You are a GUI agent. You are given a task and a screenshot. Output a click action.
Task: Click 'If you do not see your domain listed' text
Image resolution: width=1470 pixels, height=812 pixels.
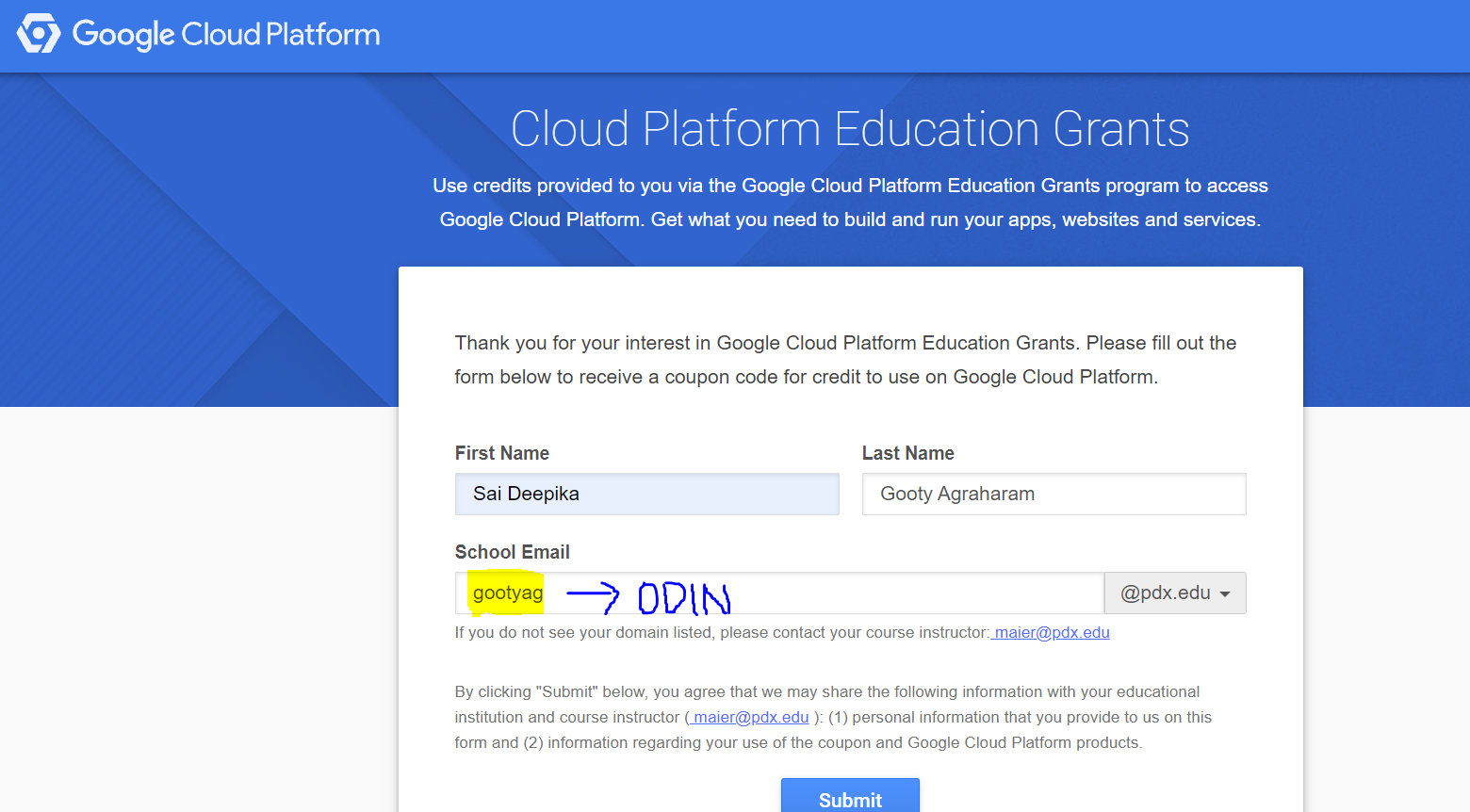tap(722, 633)
